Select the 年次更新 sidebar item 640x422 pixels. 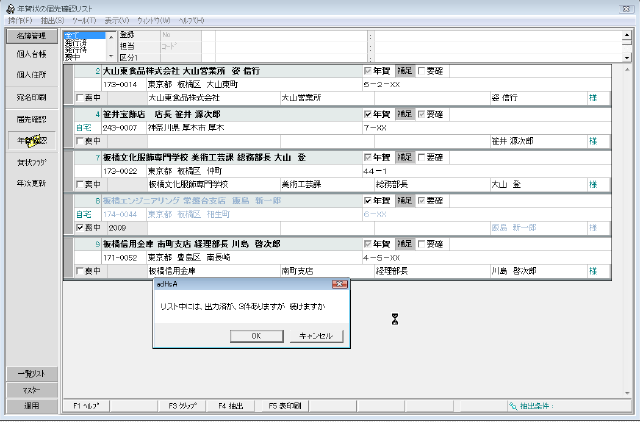click(31, 183)
